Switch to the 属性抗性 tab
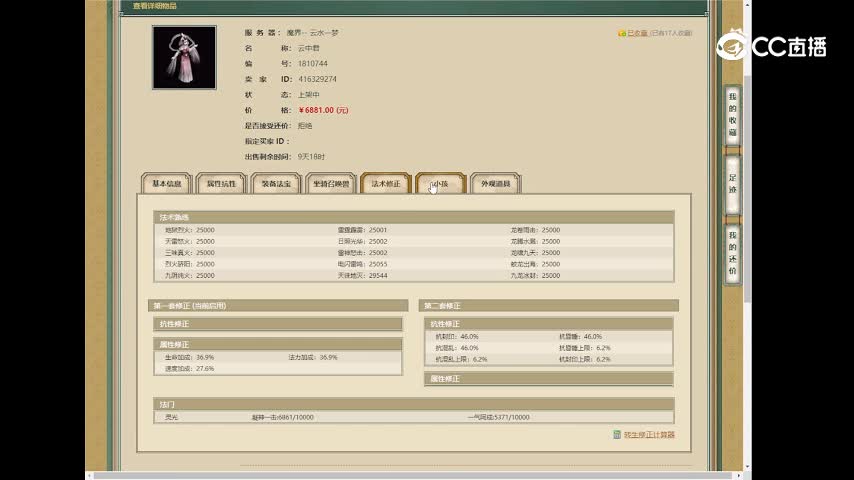 (221, 184)
